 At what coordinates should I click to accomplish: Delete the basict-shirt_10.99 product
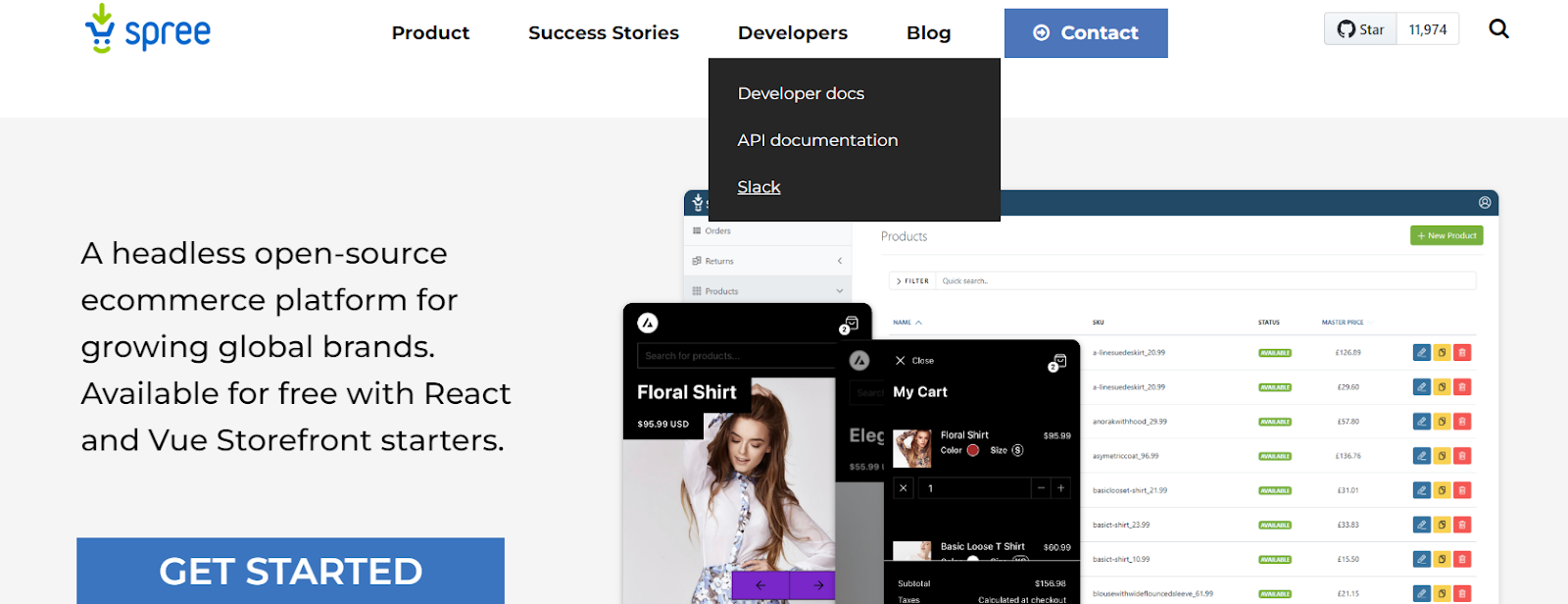pos(1462,559)
